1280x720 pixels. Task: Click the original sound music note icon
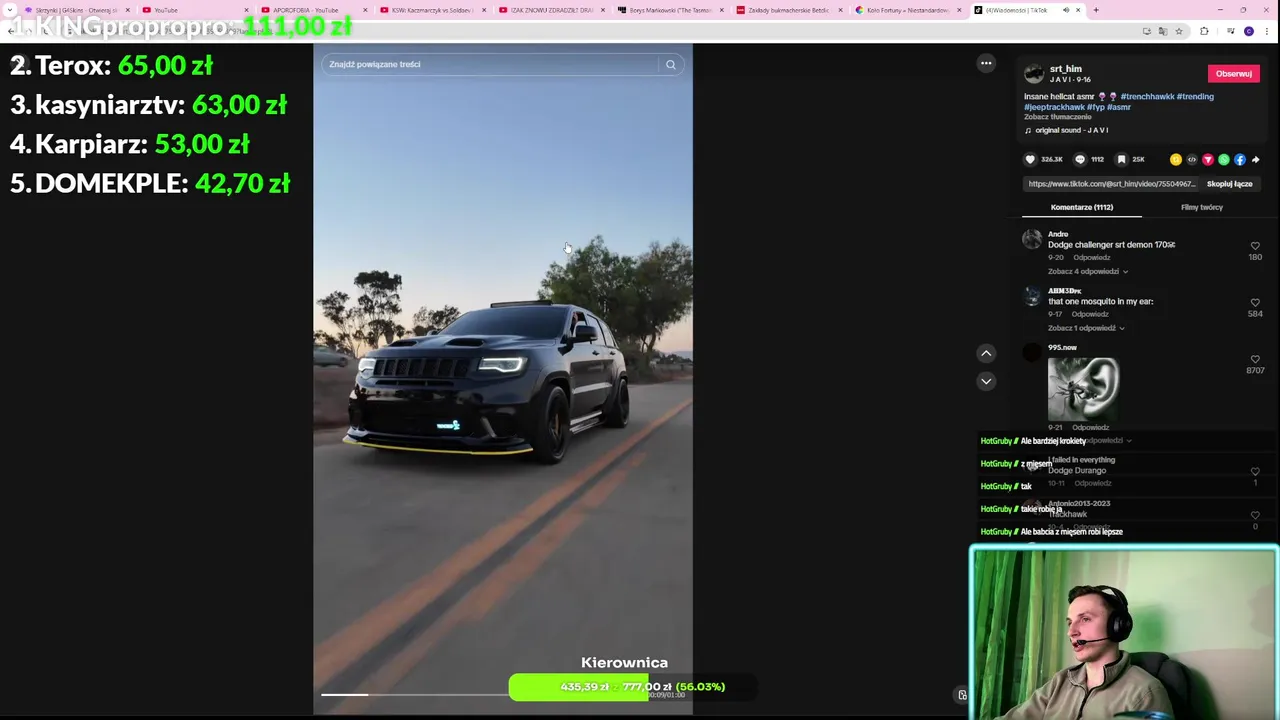(x=1028, y=130)
